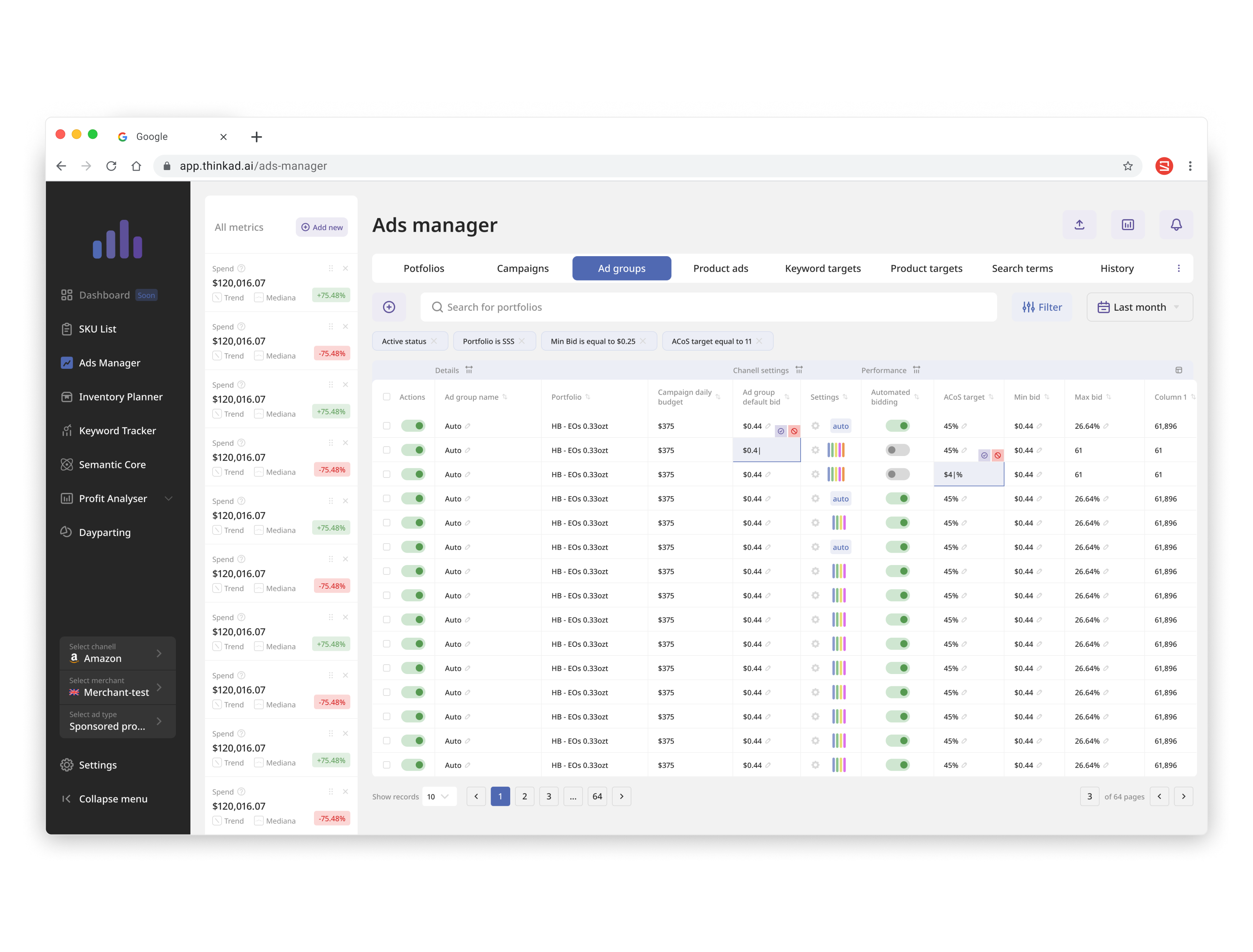
Task: Open new browser tab with plus
Action: point(256,137)
